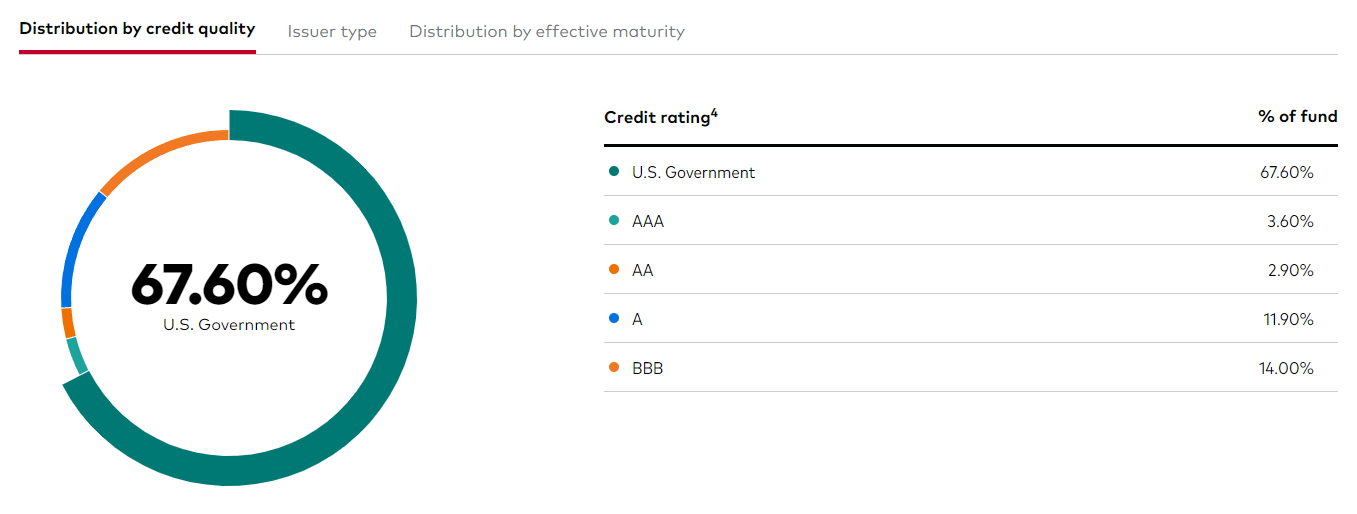Select the U.S. Government table row label
Image resolution: width=1357 pixels, height=514 pixels.
coord(693,172)
